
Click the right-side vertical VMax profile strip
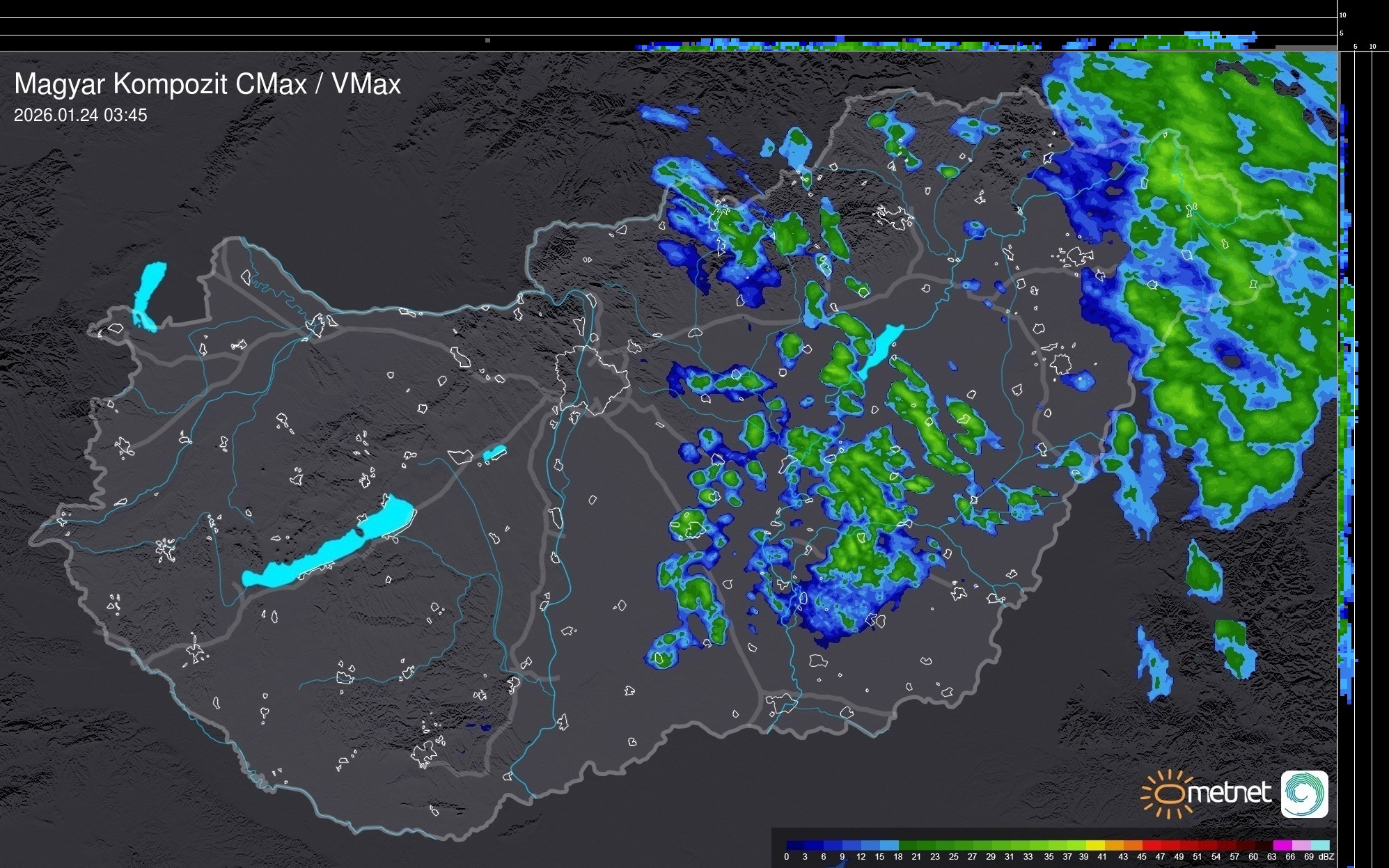click(x=1347, y=418)
